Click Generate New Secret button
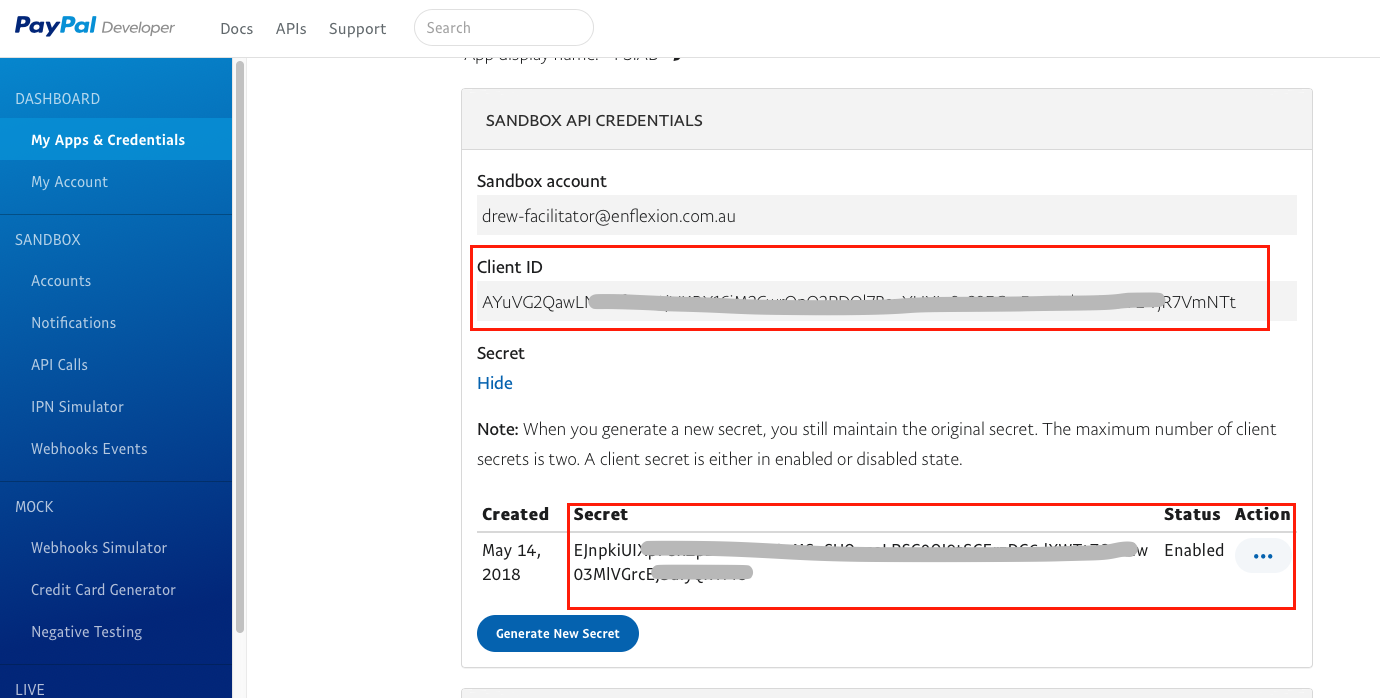Viewport: 1380px width, 698px height. (558, 633)
